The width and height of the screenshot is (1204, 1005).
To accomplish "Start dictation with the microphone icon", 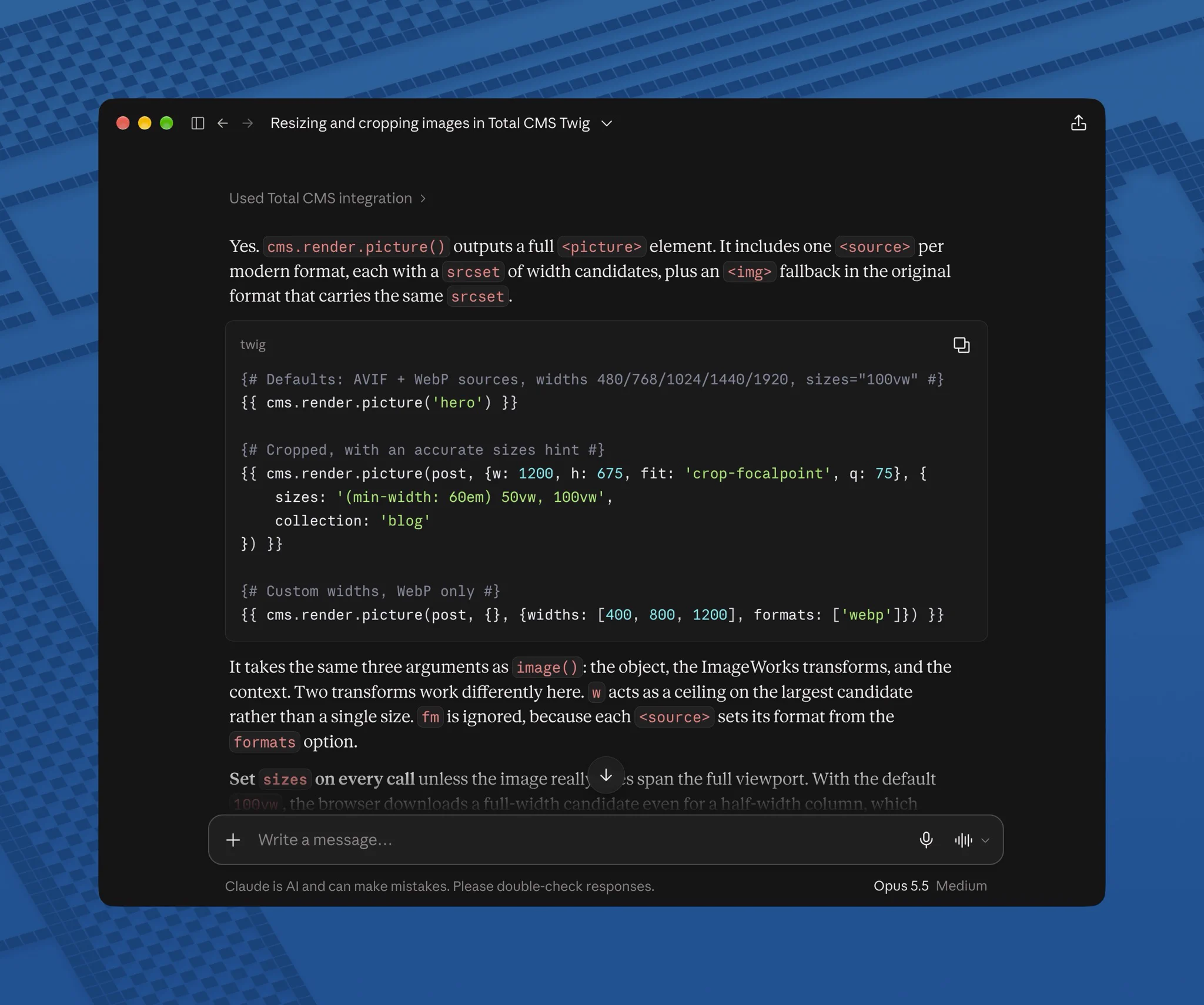I will coord(926,840).
